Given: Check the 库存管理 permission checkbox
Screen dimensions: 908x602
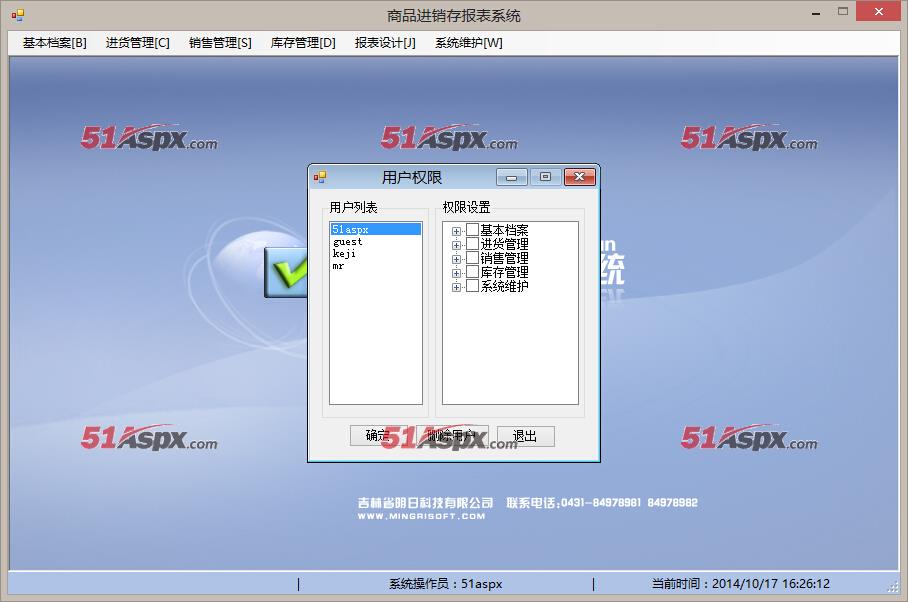Looking at the screenshot, I should pyautogui.click(x=472, y=271).
